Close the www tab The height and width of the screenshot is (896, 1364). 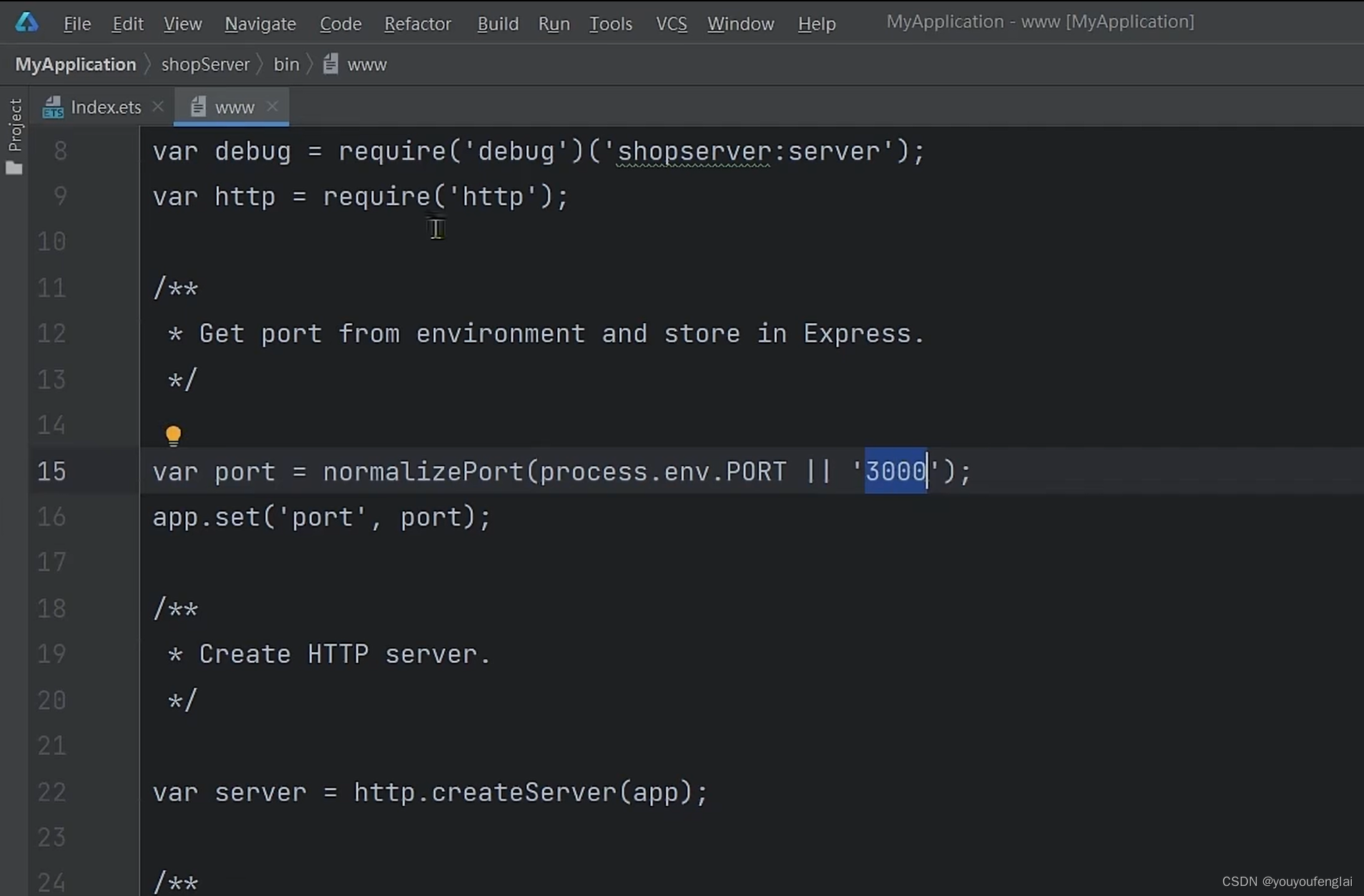pyautogui.click(x=272, y=107)
